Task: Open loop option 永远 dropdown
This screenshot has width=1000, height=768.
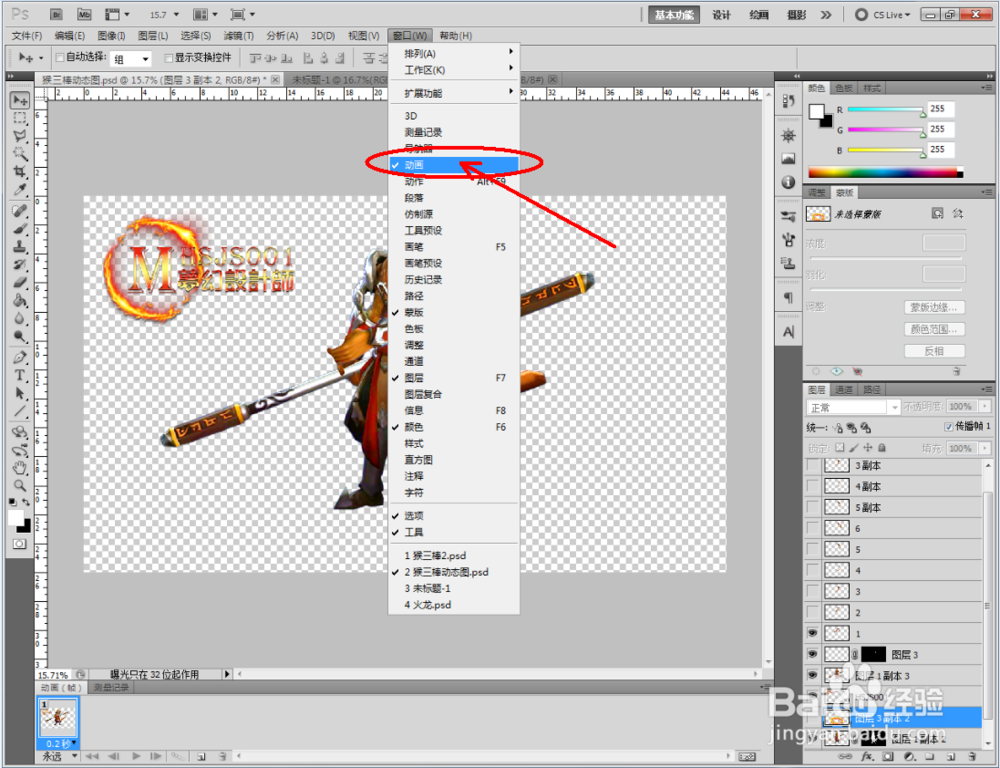Action: coord(60,757)
